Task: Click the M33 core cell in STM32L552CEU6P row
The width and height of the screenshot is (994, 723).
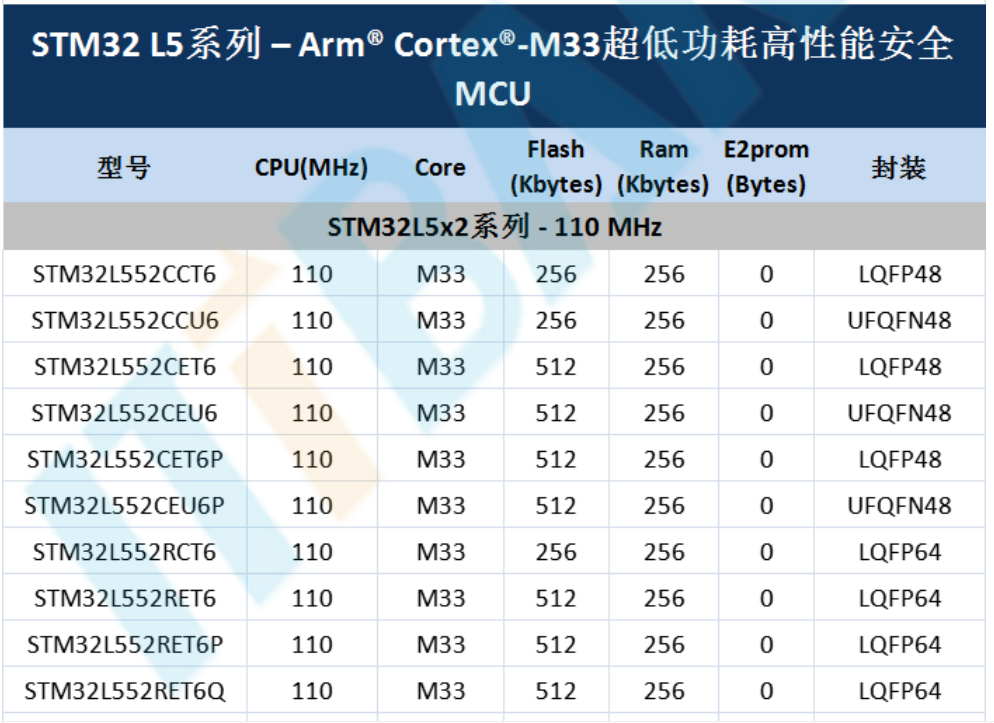Action: [441, 506]
